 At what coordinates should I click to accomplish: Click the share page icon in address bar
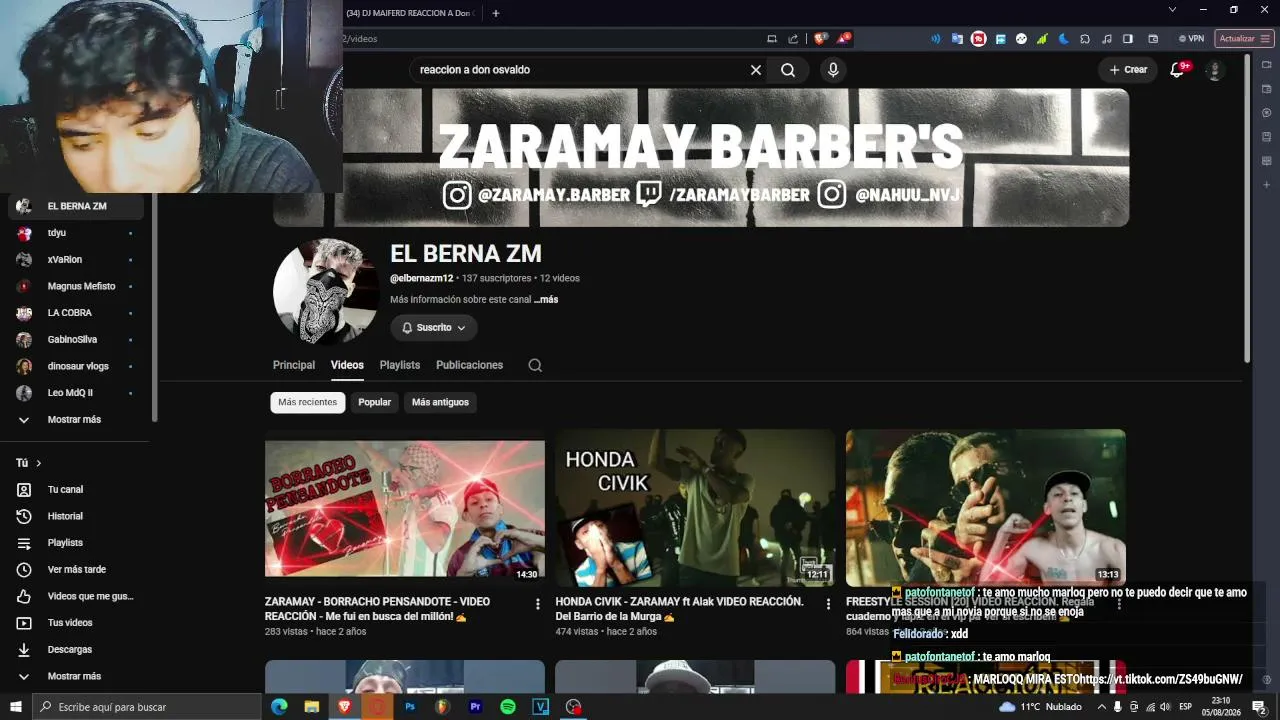(x=793, y=39)
